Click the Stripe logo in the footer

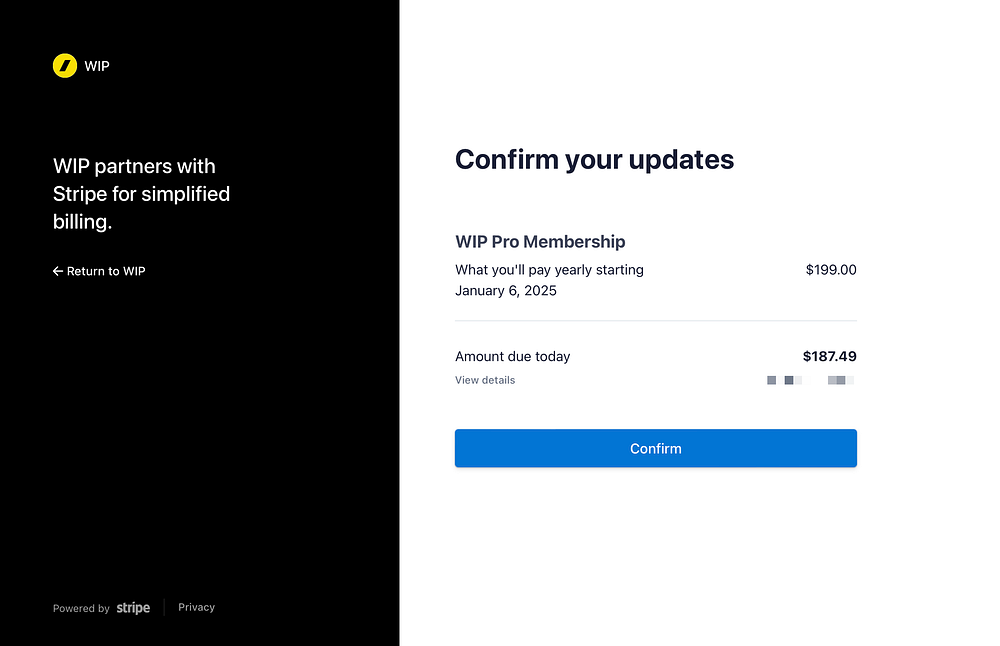point(133,608)
